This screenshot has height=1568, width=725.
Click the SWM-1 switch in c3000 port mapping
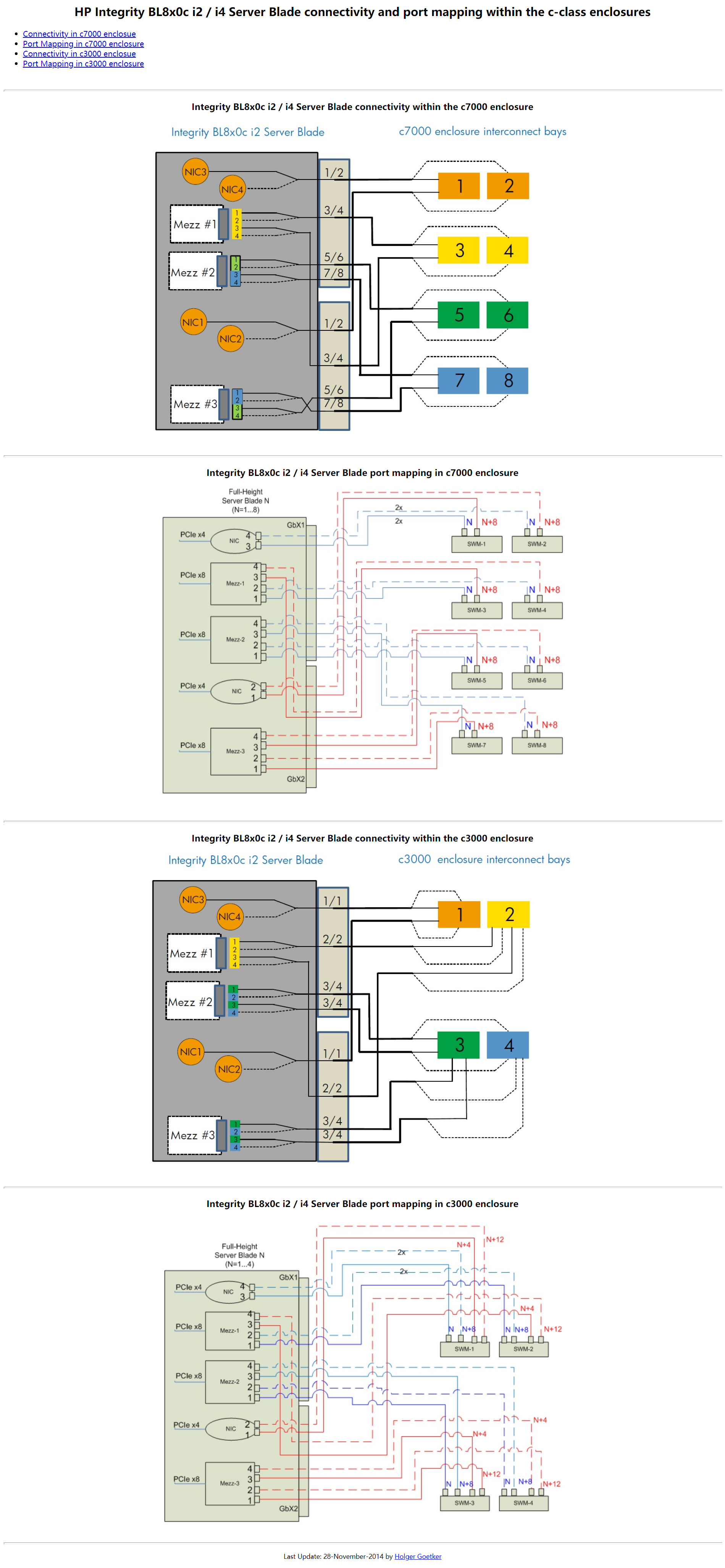coord(465,1350)
